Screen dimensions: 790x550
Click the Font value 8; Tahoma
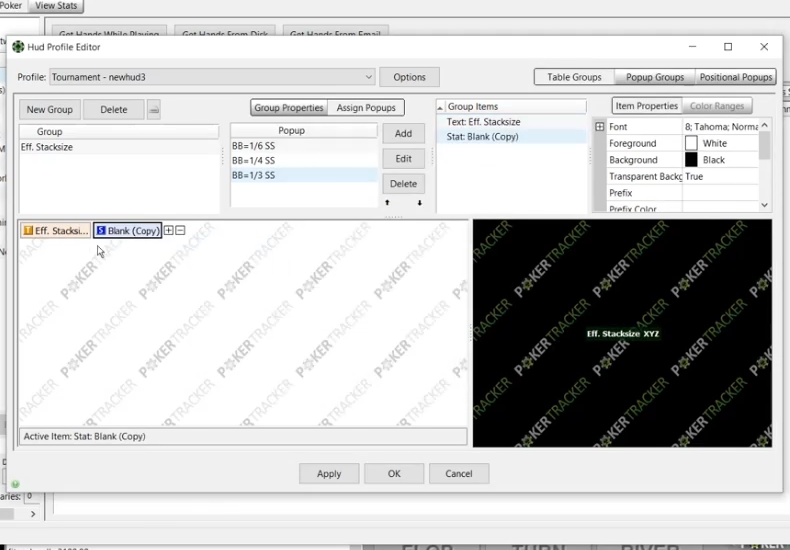(x=720, y=126)
